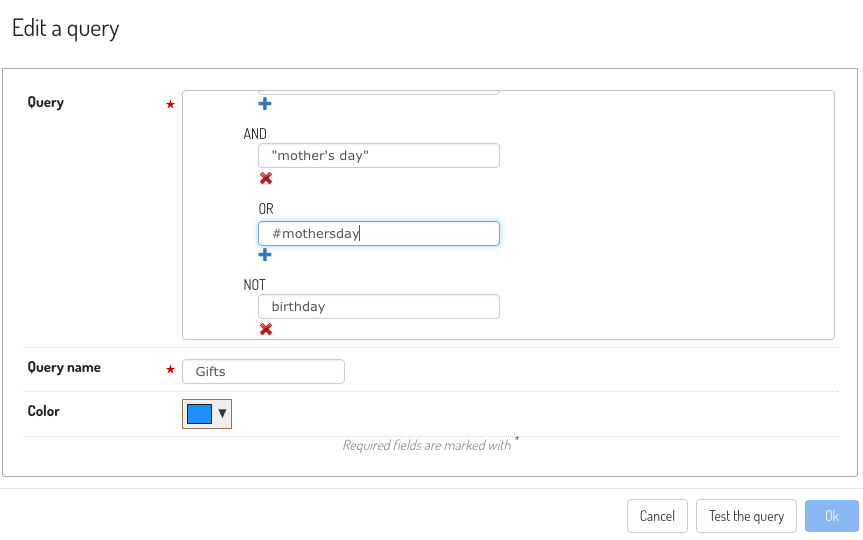Remove the "mother's day" term with red X
This screenshot has height=540, width=863.
[x=266, y=178]
